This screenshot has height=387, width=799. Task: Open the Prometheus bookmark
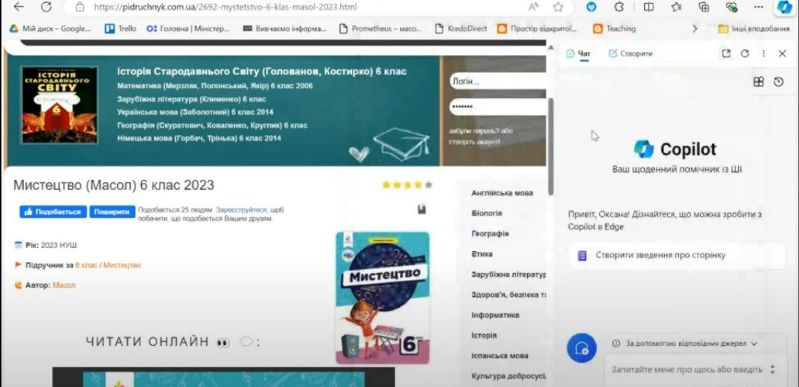[x=381, y=29]
